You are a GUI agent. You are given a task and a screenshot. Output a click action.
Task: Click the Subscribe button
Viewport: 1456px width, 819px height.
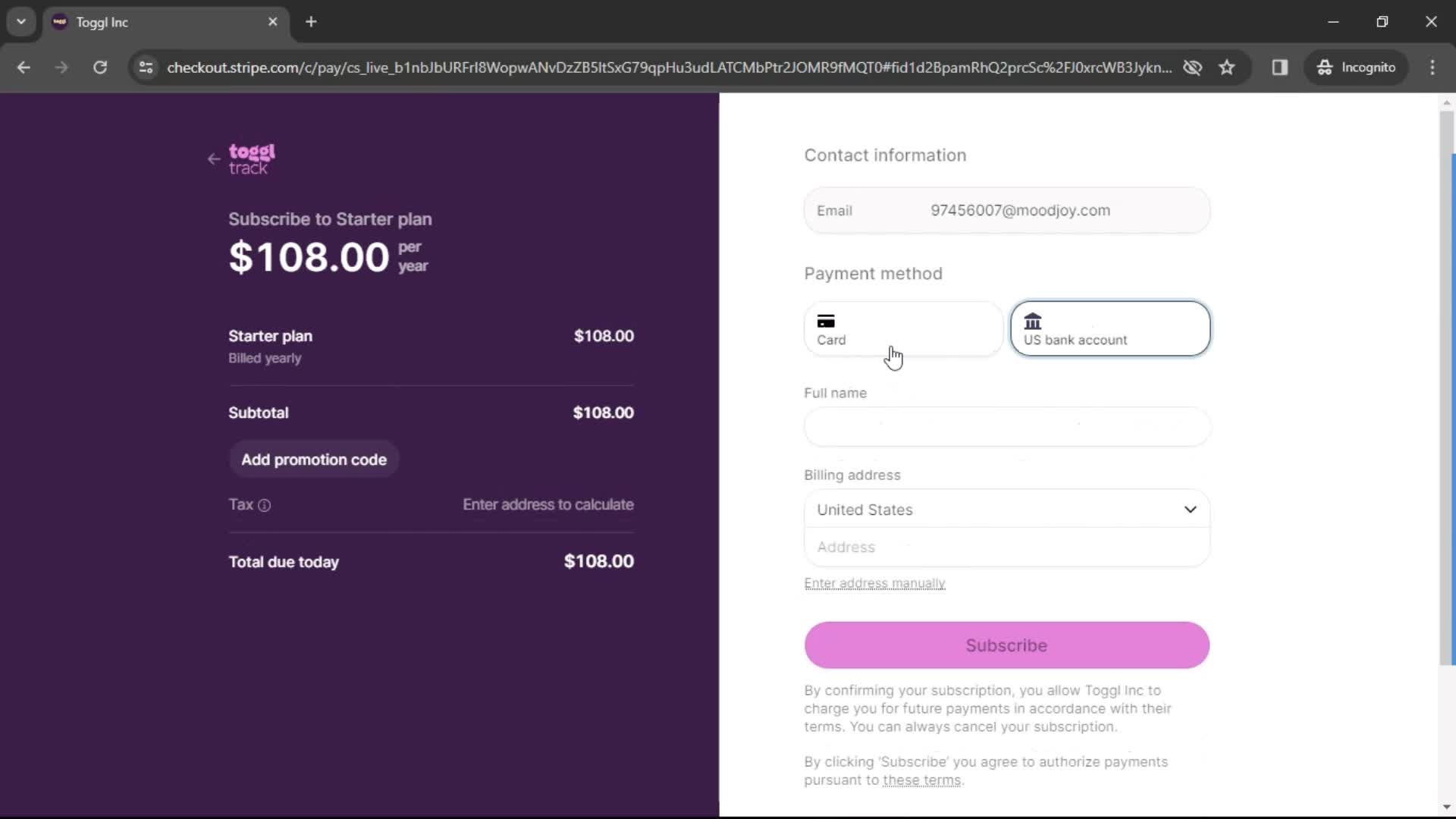1006,645
